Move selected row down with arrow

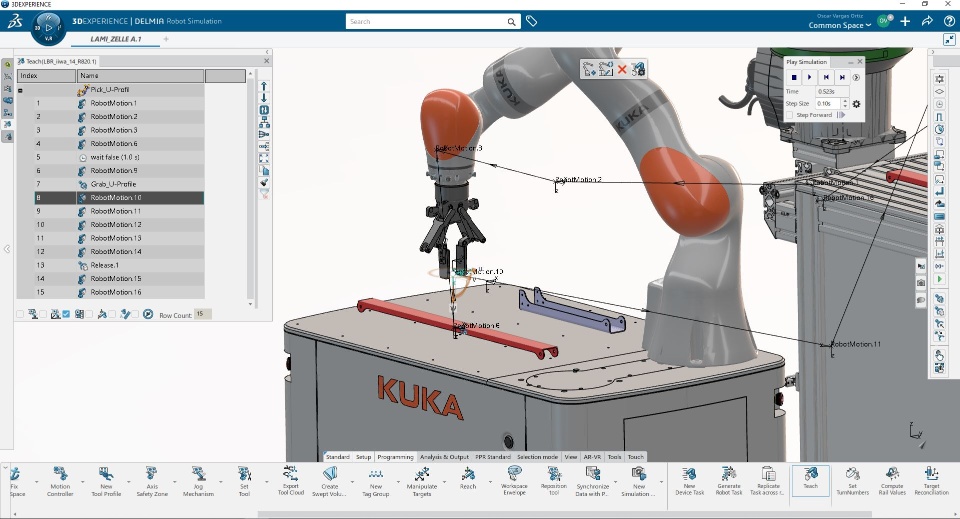tap(264, 98)
